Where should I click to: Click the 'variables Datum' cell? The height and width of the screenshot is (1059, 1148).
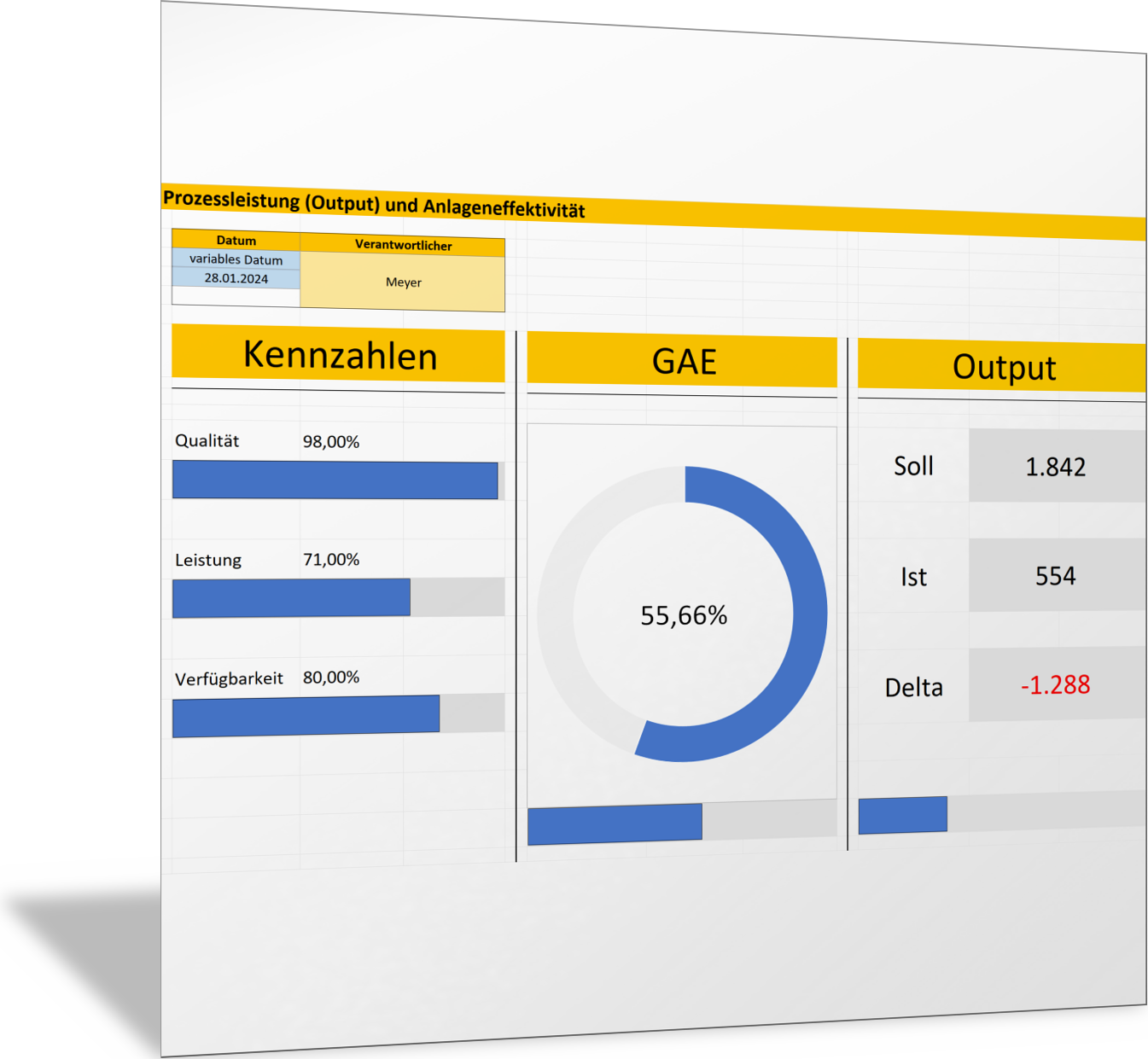(236, 259)
